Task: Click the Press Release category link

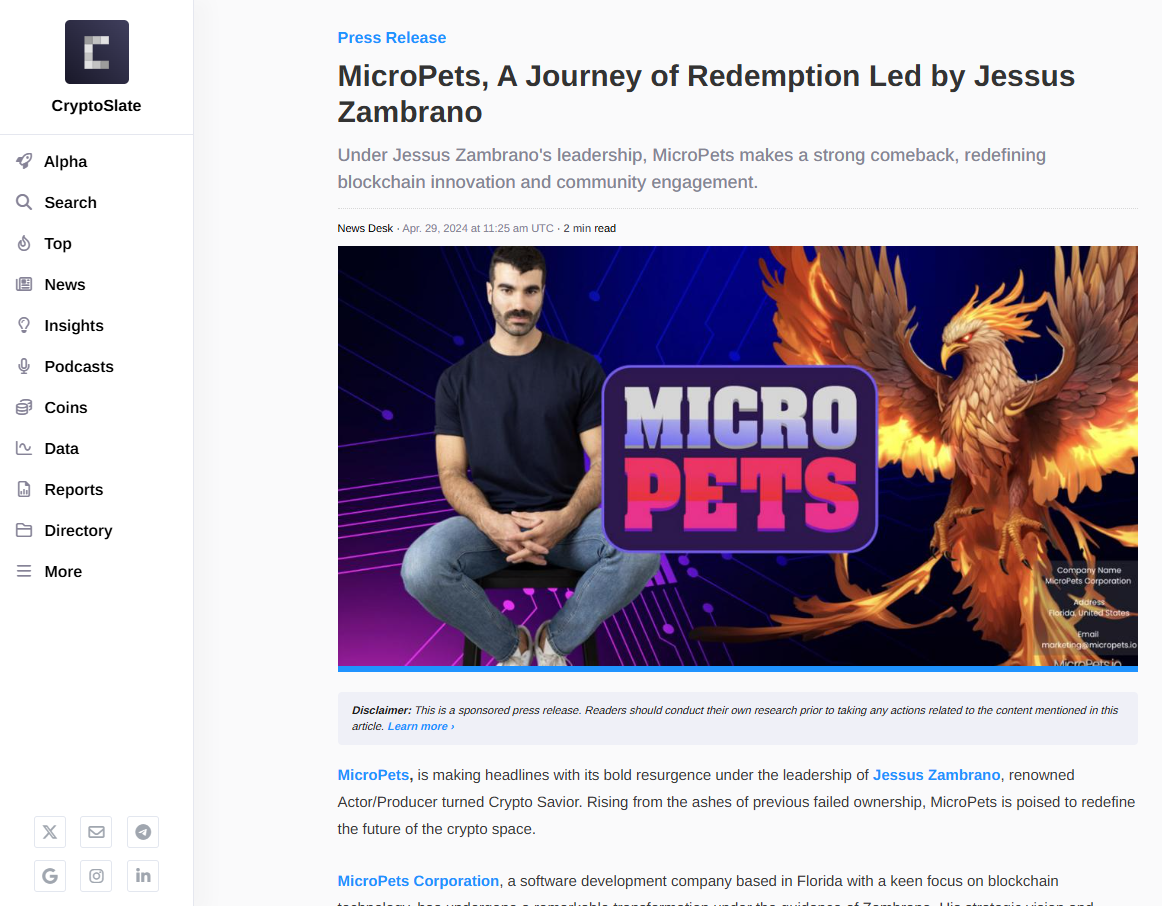Action: (392, 38)
